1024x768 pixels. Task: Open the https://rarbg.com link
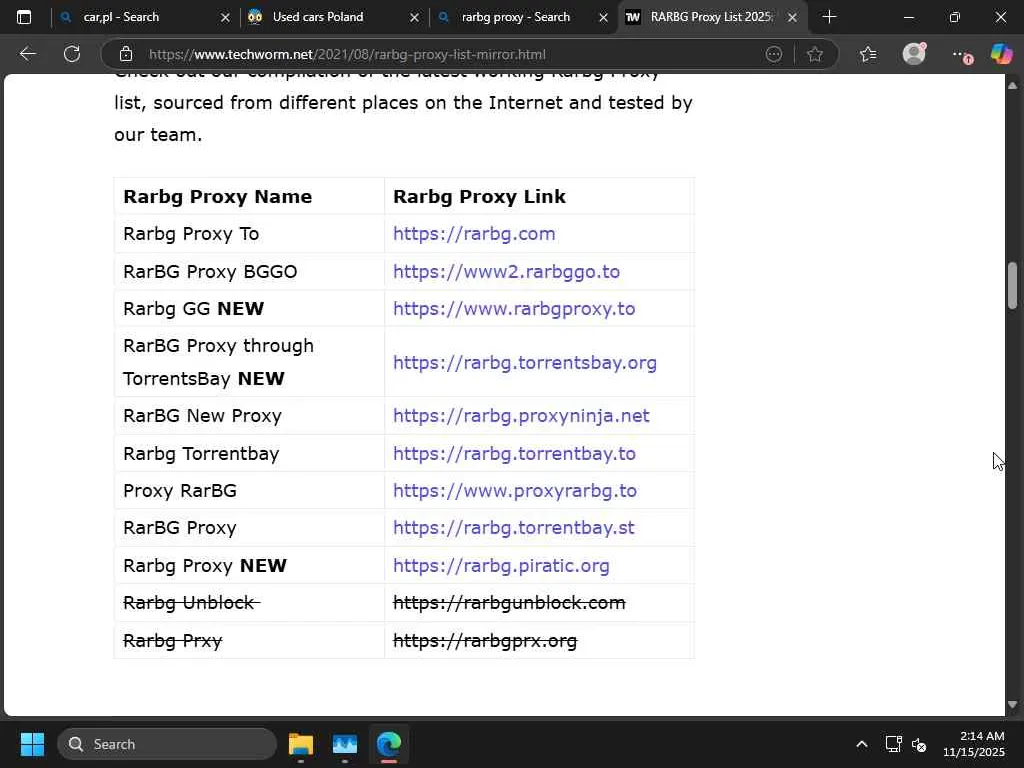coord(474,234)
